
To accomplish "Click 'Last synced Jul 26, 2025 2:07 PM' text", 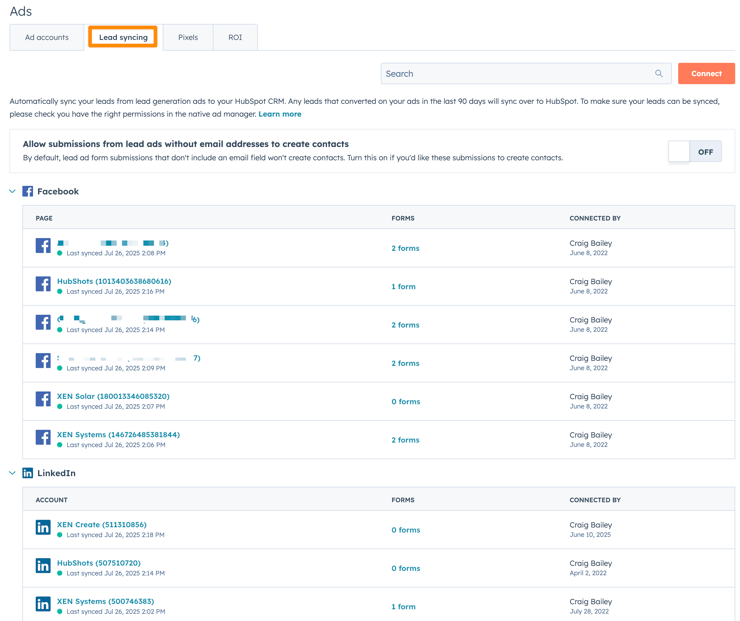I will pyautogui.click(x=116, y=406).
